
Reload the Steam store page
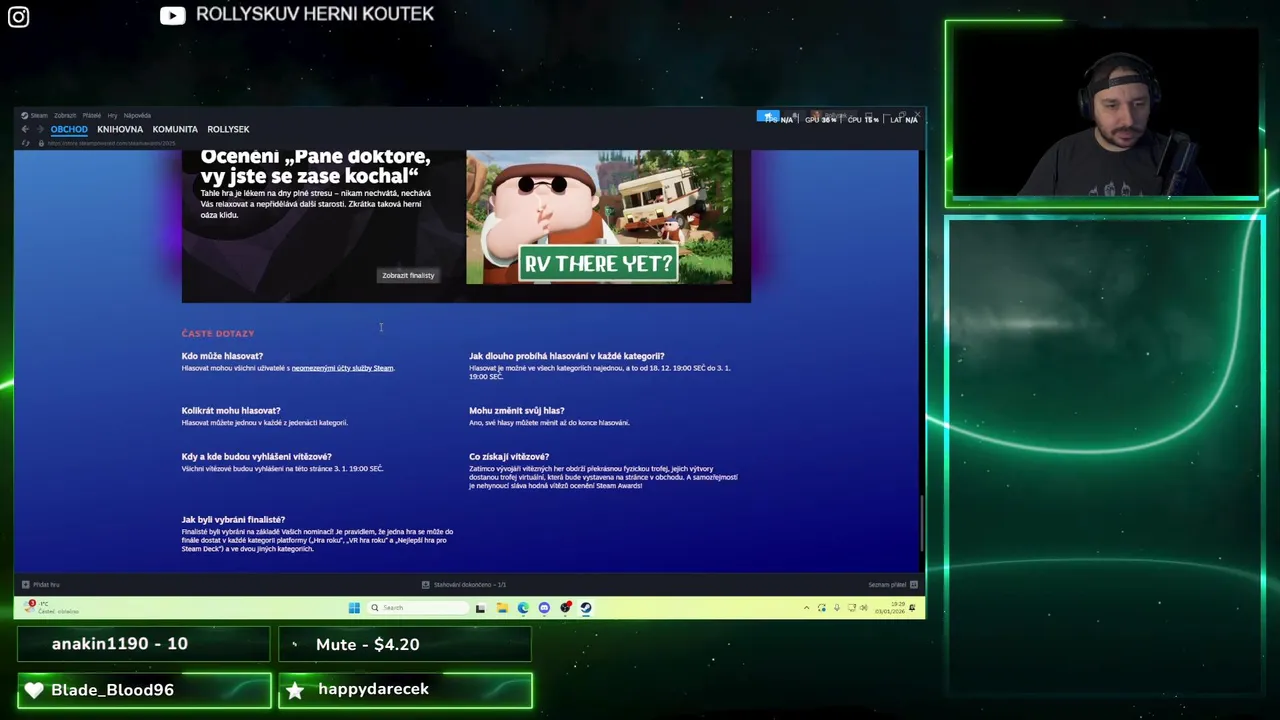(25, 143)
